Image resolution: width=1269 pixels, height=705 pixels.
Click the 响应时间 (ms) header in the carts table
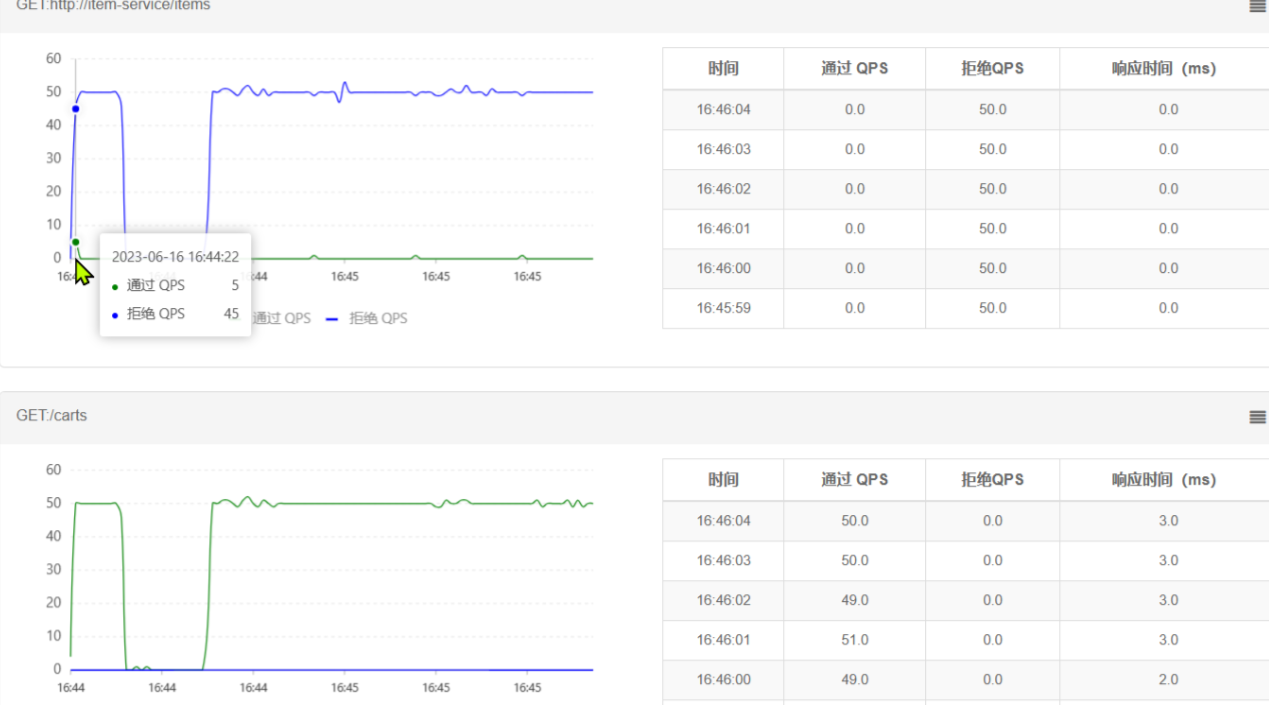coord(1163,480)
